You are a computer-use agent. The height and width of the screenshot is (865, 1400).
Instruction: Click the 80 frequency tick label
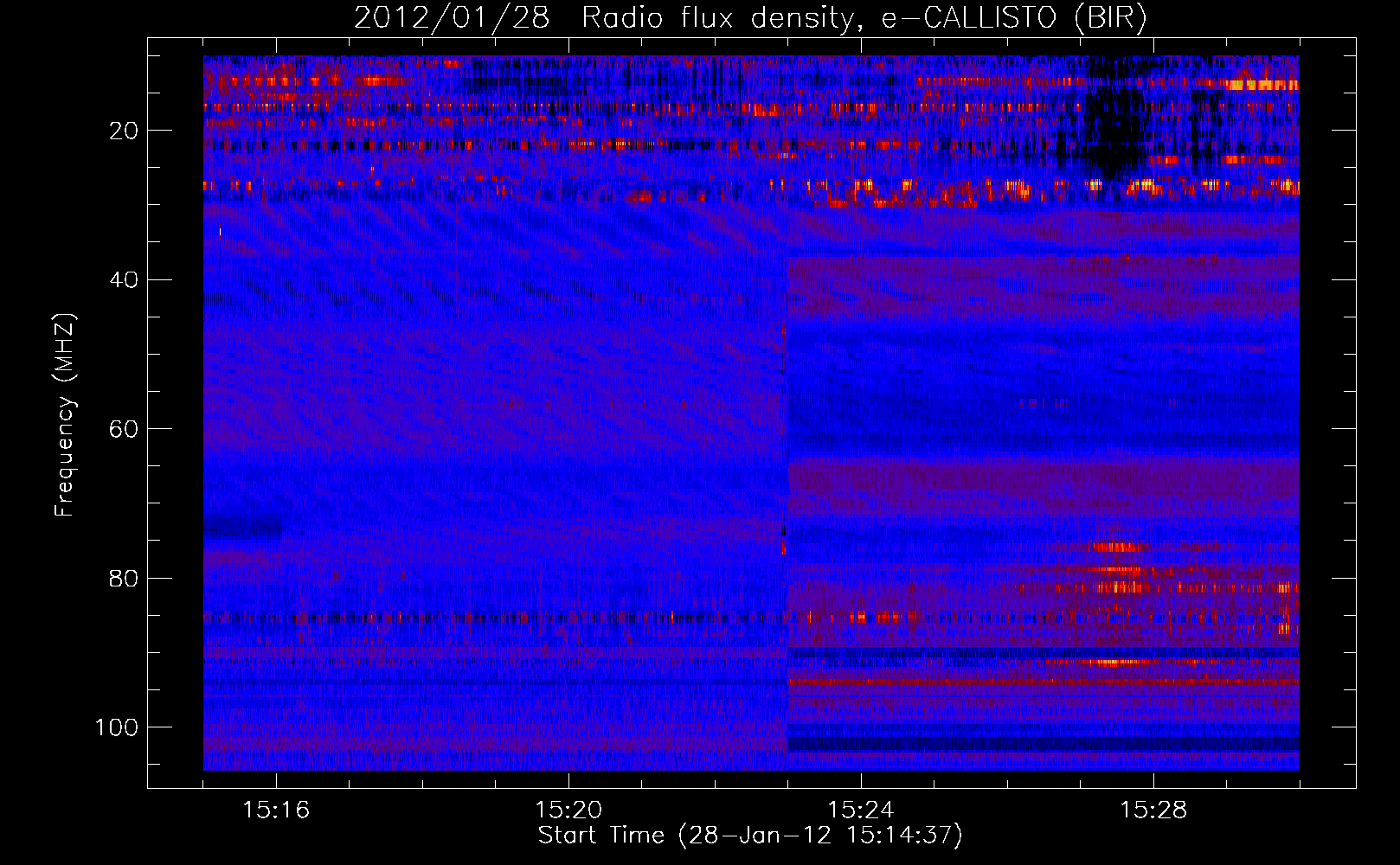[x=125, y=579]
